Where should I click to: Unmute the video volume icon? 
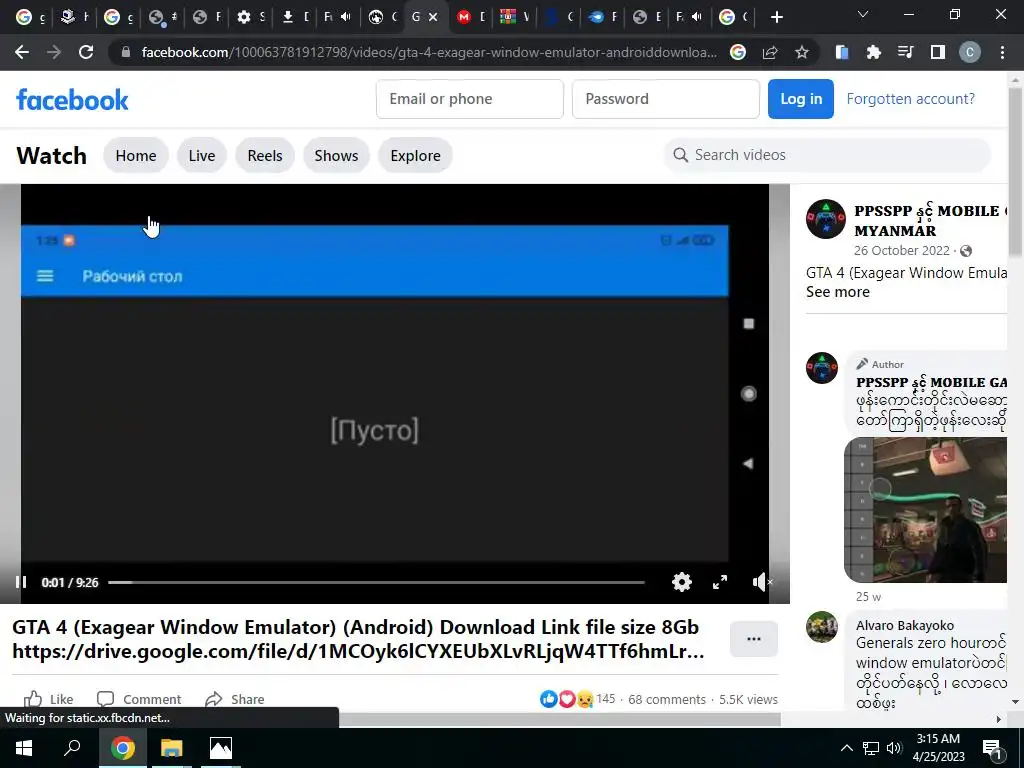761,582
